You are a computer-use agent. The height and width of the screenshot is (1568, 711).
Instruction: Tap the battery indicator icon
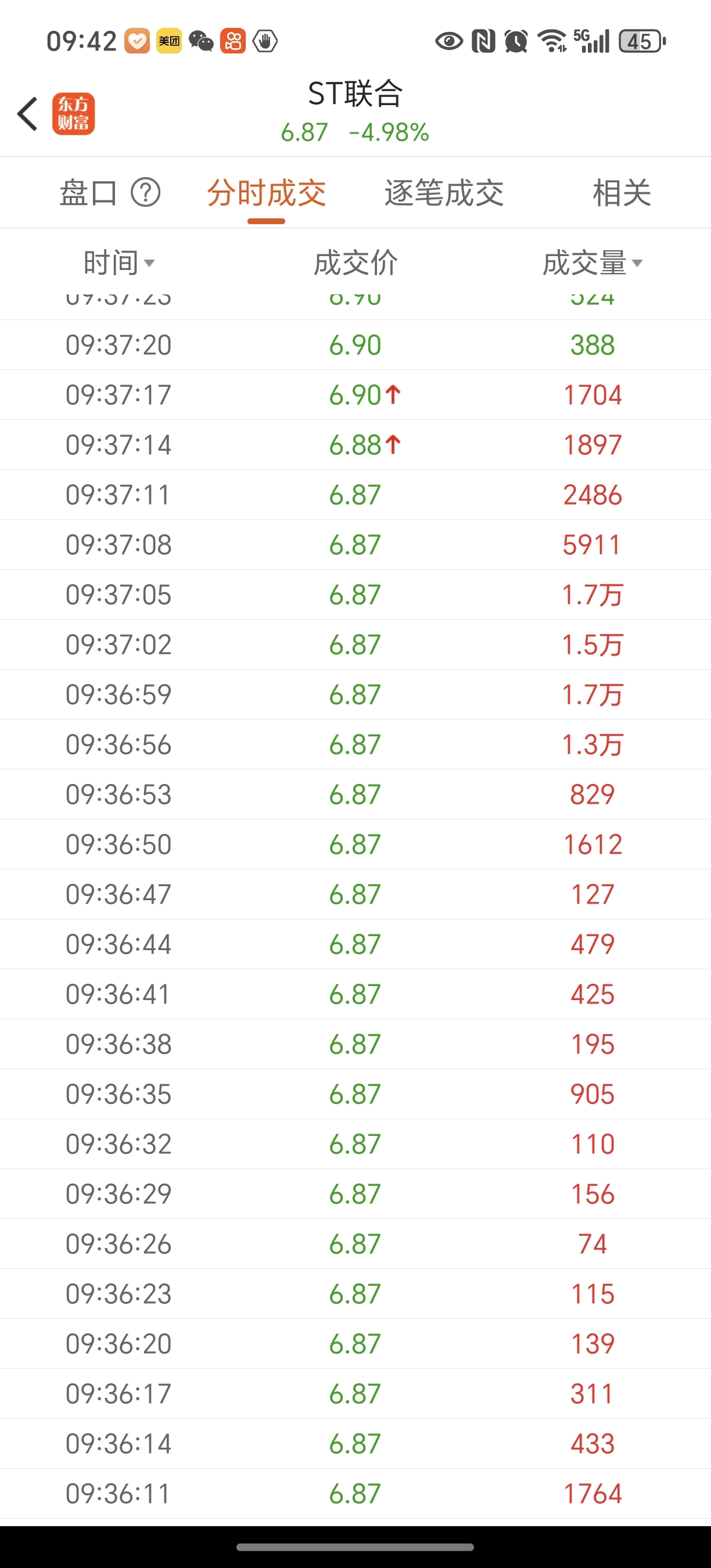[x=642, y=41]
